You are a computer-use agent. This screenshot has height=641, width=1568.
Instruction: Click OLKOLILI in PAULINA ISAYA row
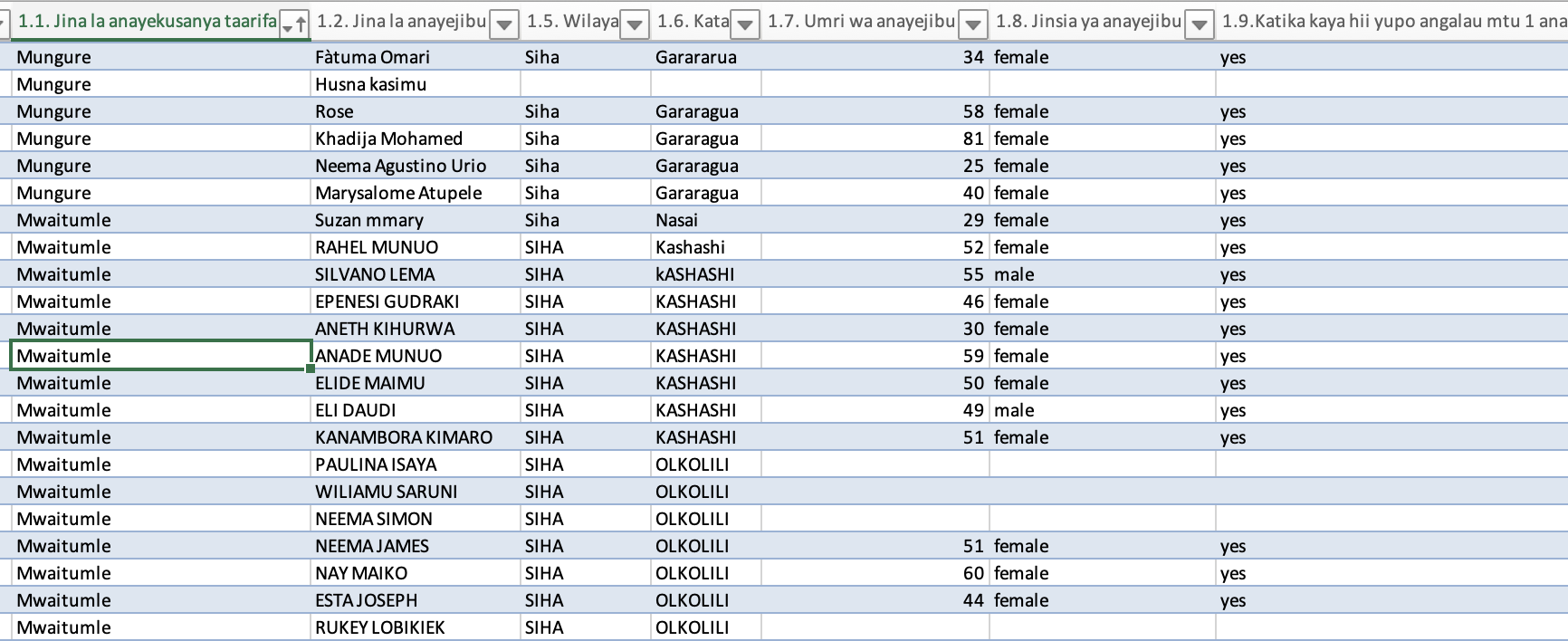706,464
